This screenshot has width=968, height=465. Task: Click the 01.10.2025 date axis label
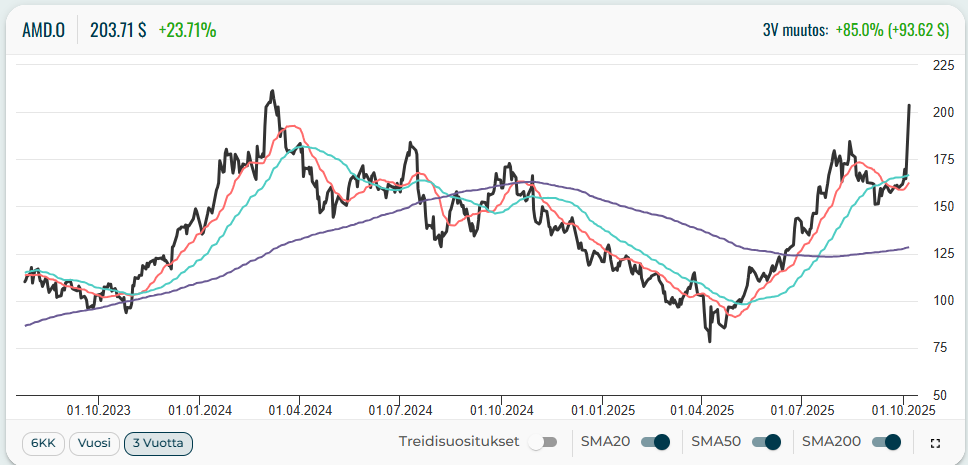tap(902, 409)
